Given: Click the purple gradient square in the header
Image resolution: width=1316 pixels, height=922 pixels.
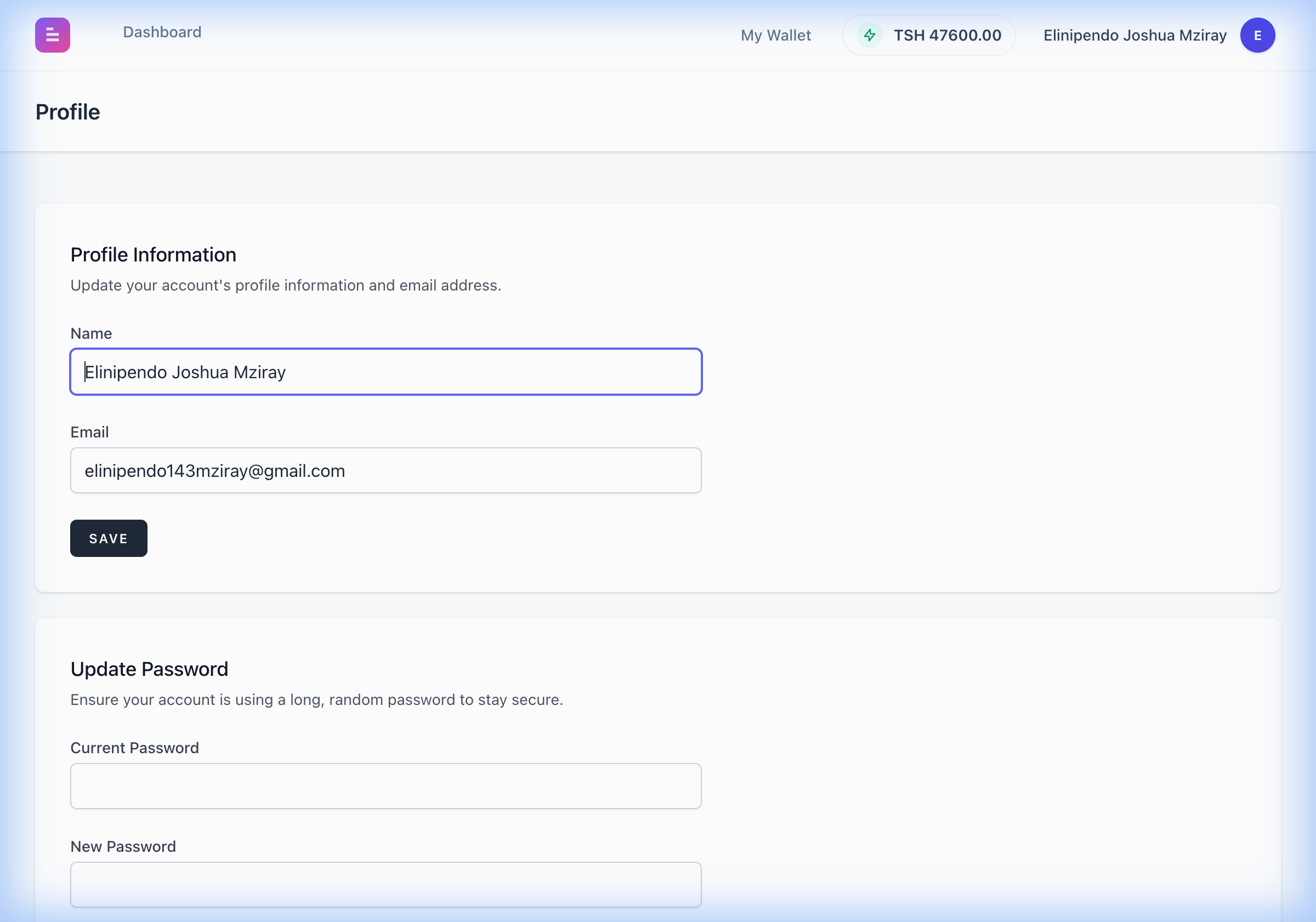Looking at the screenshot, I should (52, 35).
